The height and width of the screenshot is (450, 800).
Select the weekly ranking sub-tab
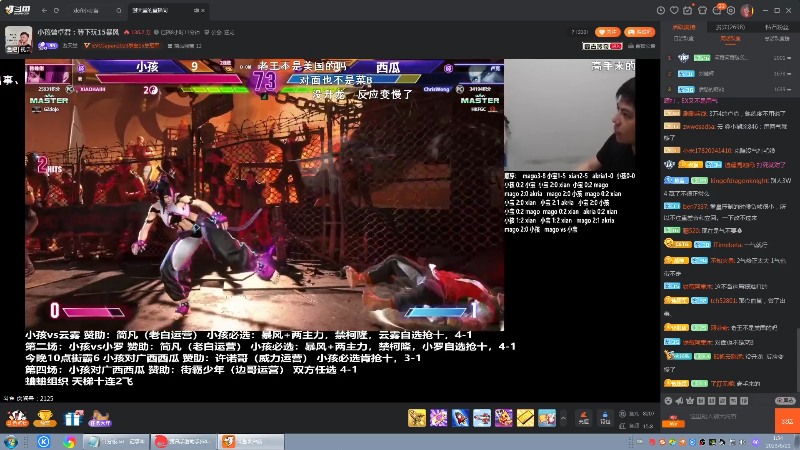[730, 39]
